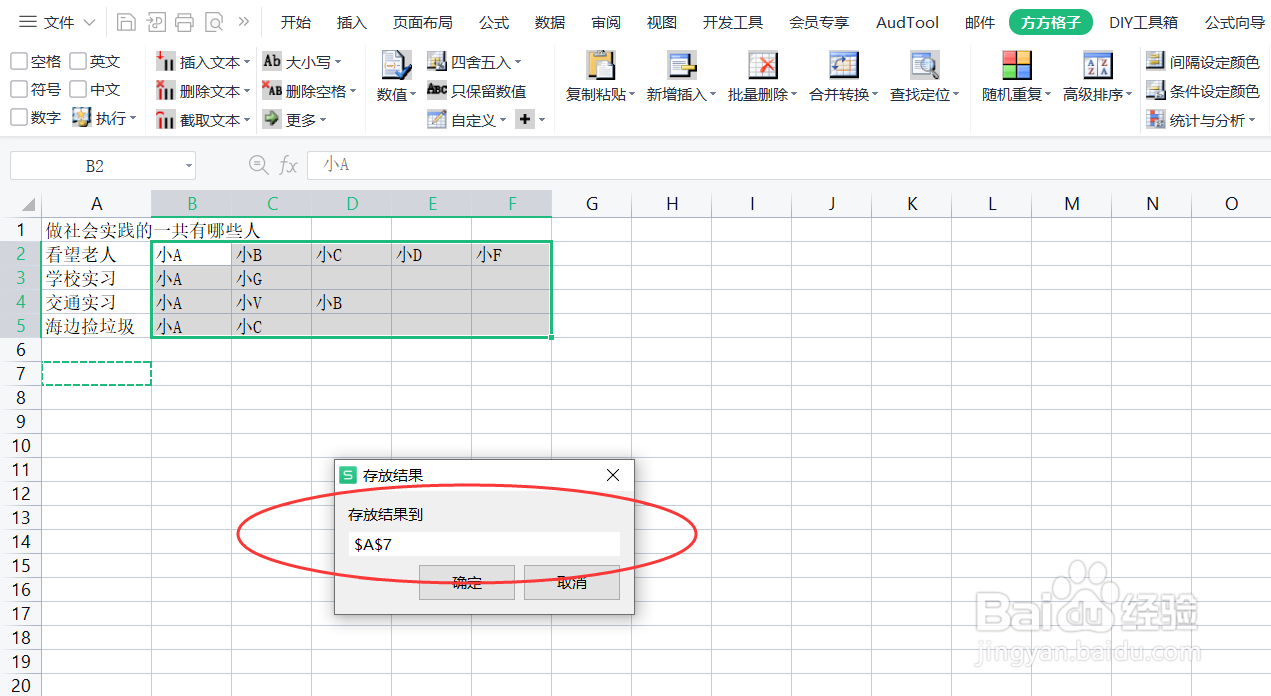Click cell containing 小G
This screenshot has width=1271, height=696.
pos(271,278)
